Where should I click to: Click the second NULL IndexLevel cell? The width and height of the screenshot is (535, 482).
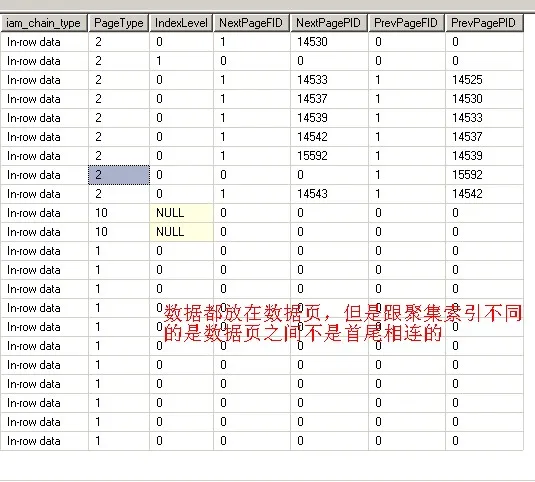coord(181,232)
